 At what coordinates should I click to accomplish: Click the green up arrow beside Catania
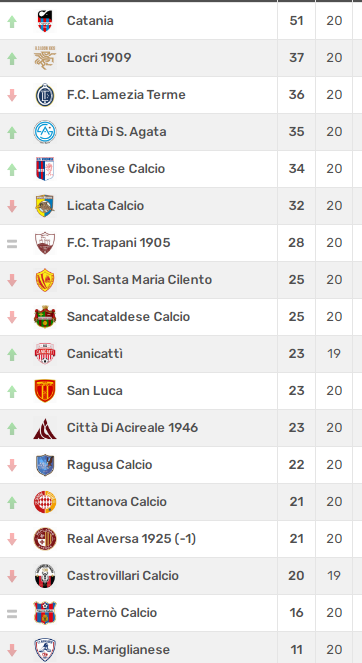[x=12, y=22]
